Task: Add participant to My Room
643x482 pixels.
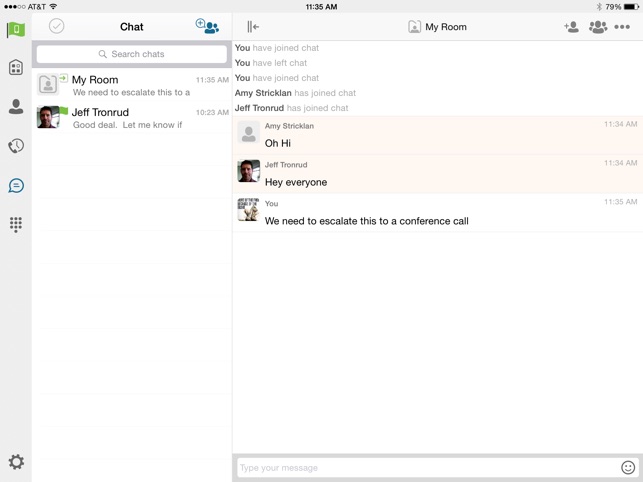Action: [x=571, y=27]
